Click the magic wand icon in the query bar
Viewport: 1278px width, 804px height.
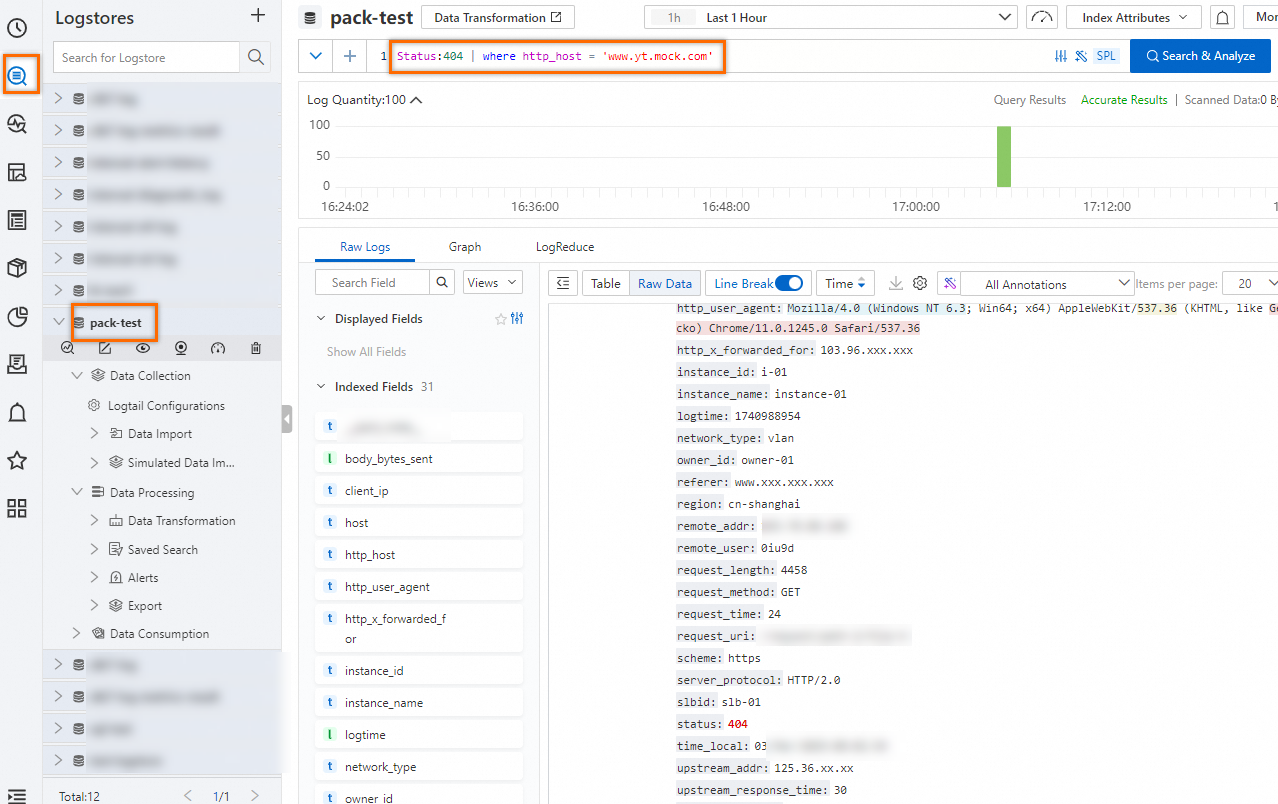(1081, 56)
